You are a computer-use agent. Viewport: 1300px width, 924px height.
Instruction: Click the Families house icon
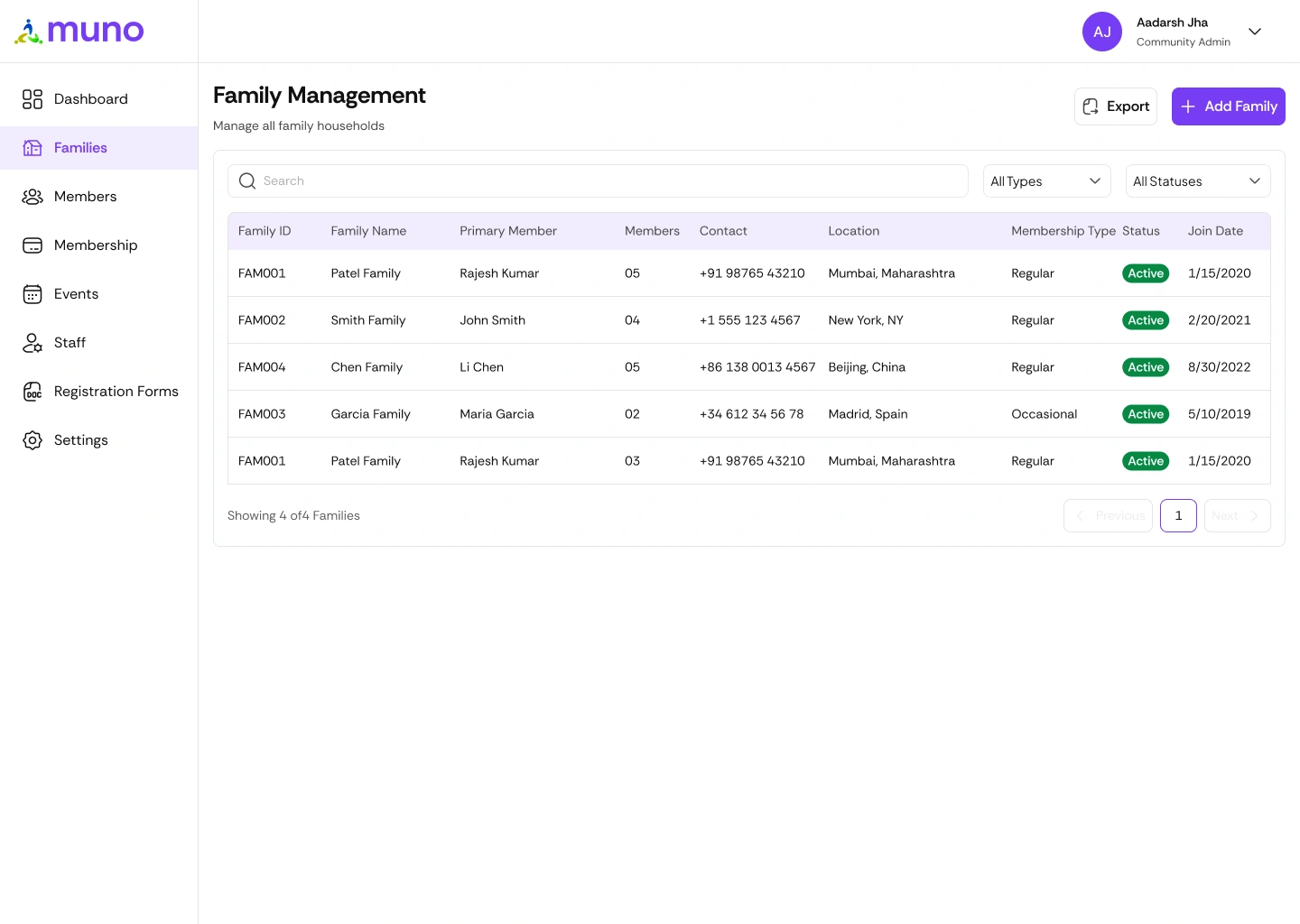(x=32, y=148)
